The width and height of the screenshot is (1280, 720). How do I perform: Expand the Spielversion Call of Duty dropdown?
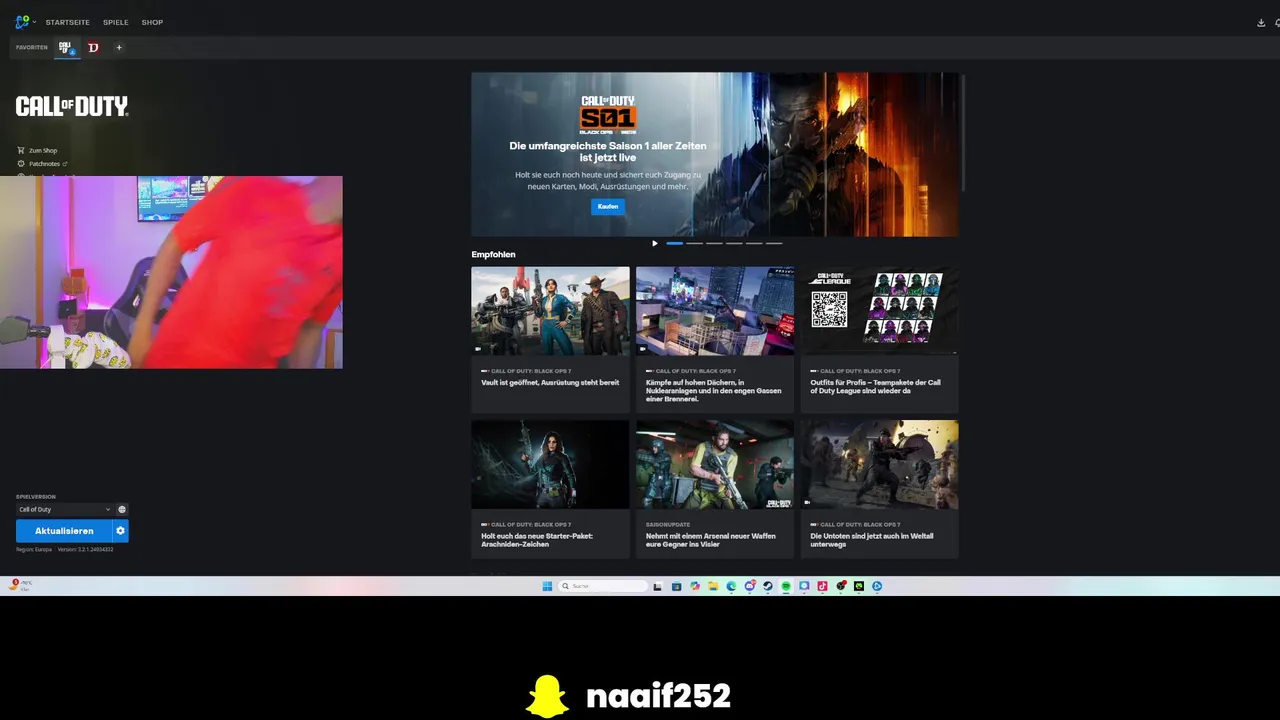pyautogui.click(x=64, y=509)
